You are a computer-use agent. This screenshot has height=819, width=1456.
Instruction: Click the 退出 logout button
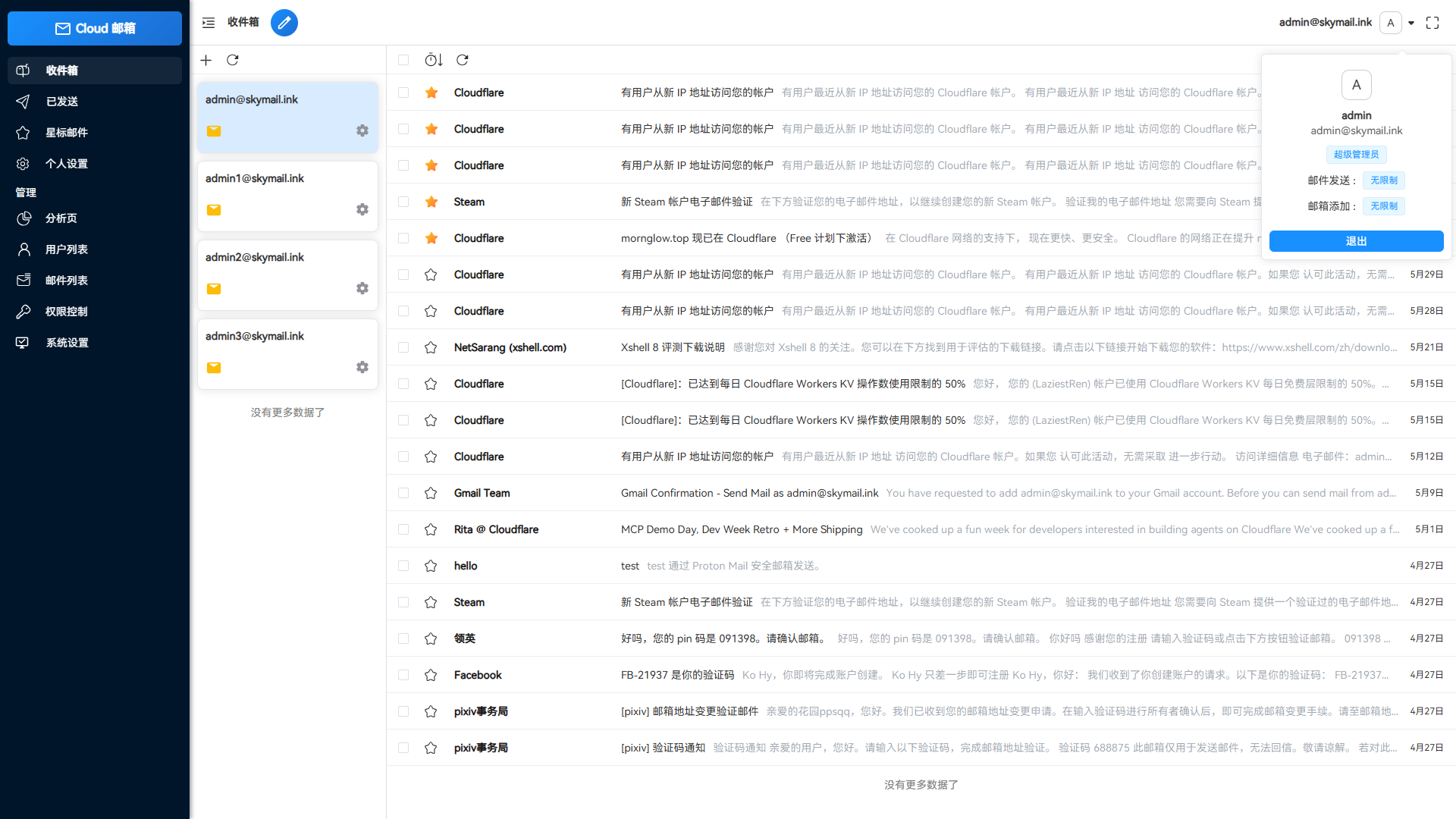(1357, 240)
